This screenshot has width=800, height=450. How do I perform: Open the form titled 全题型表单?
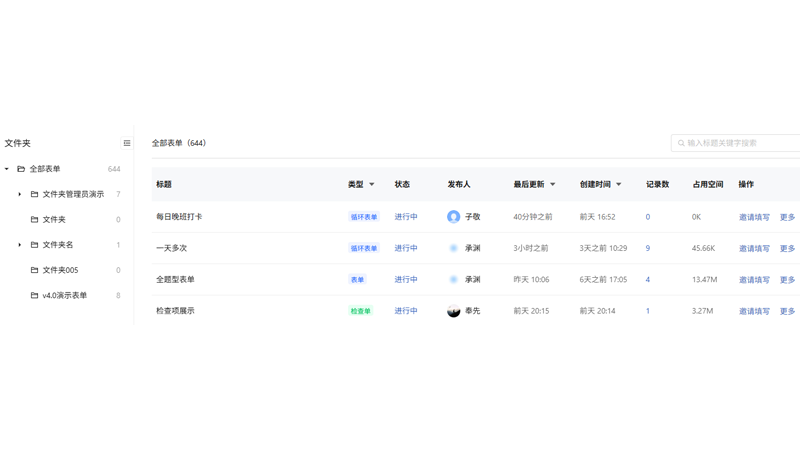tap(175, 280)
